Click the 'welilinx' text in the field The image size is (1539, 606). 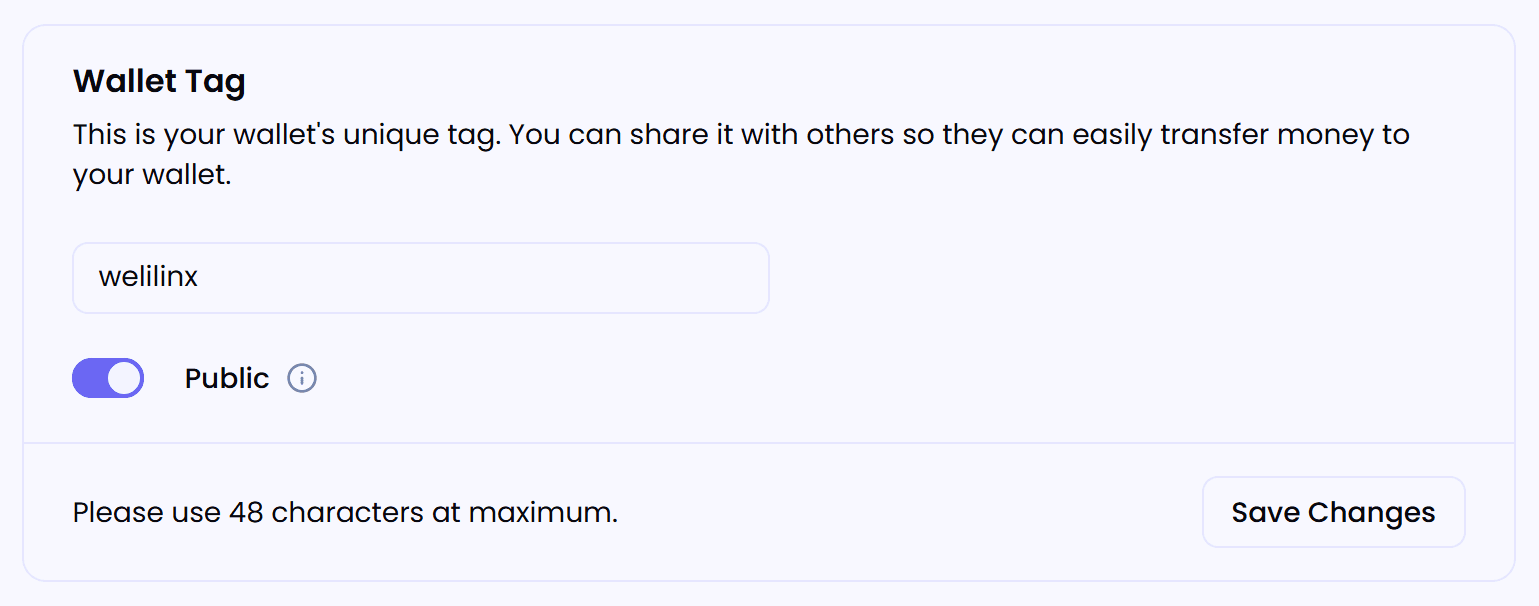[x=148, y=277]
